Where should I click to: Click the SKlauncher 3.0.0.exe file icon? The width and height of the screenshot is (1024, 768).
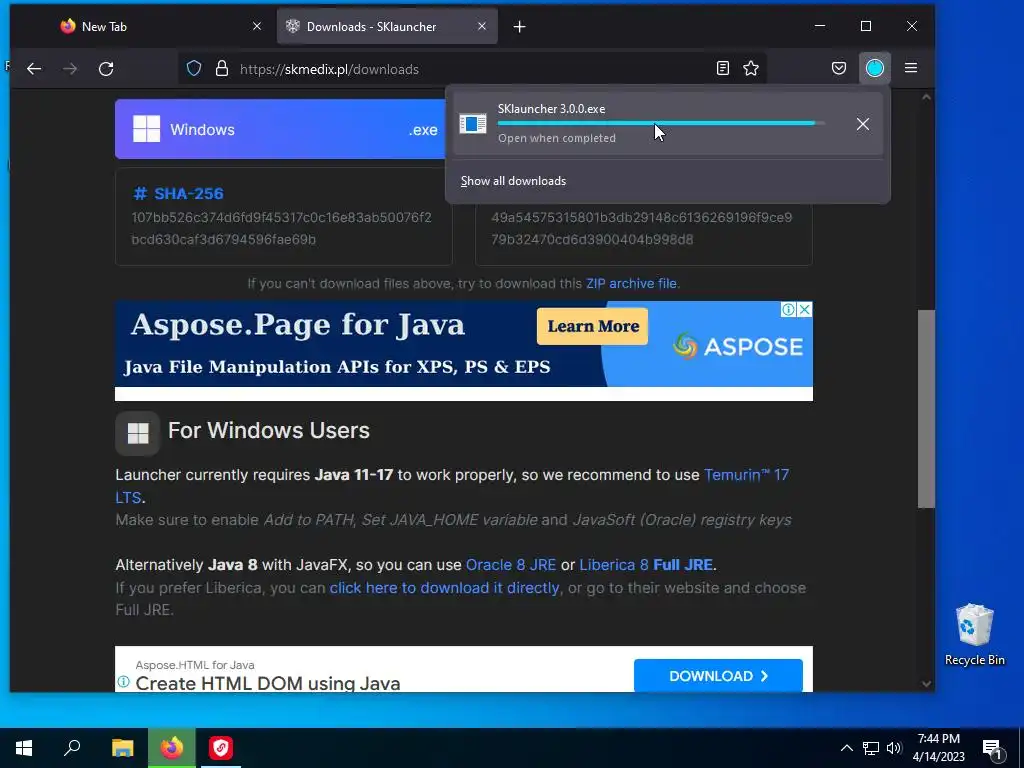coord(473,123)
